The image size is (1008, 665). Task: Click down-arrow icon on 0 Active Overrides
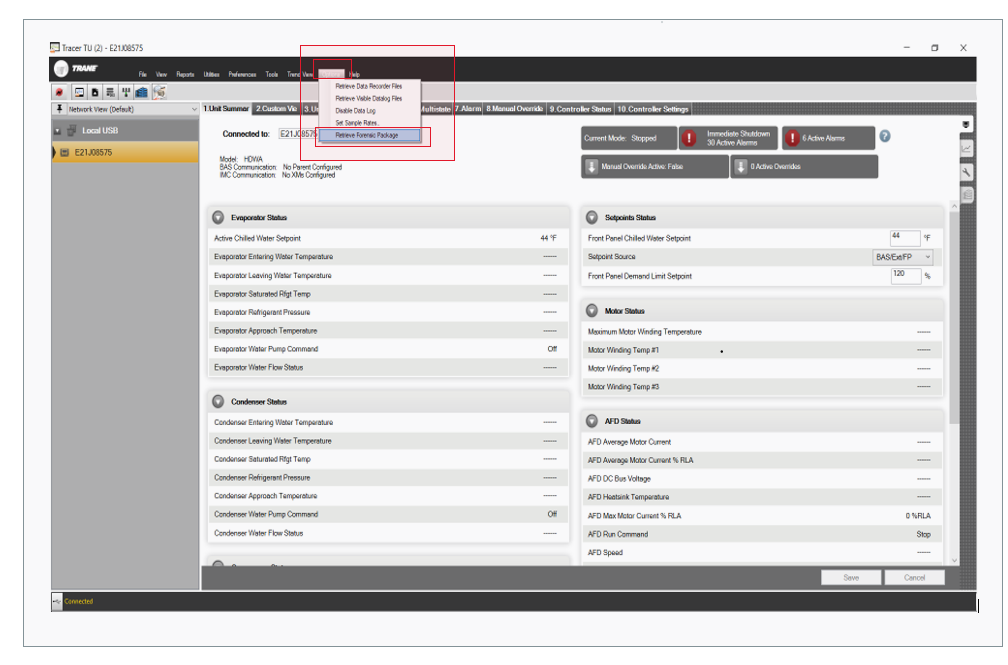point(741,167)
